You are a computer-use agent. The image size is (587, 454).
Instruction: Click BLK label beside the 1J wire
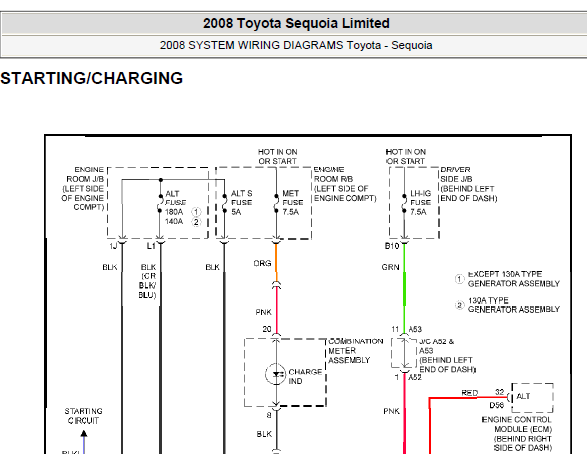pos(110,267)
